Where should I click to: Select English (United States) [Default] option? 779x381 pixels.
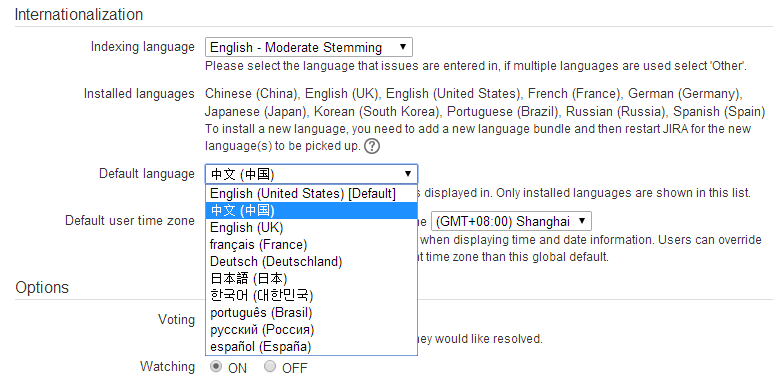click(x=312, y=193)
